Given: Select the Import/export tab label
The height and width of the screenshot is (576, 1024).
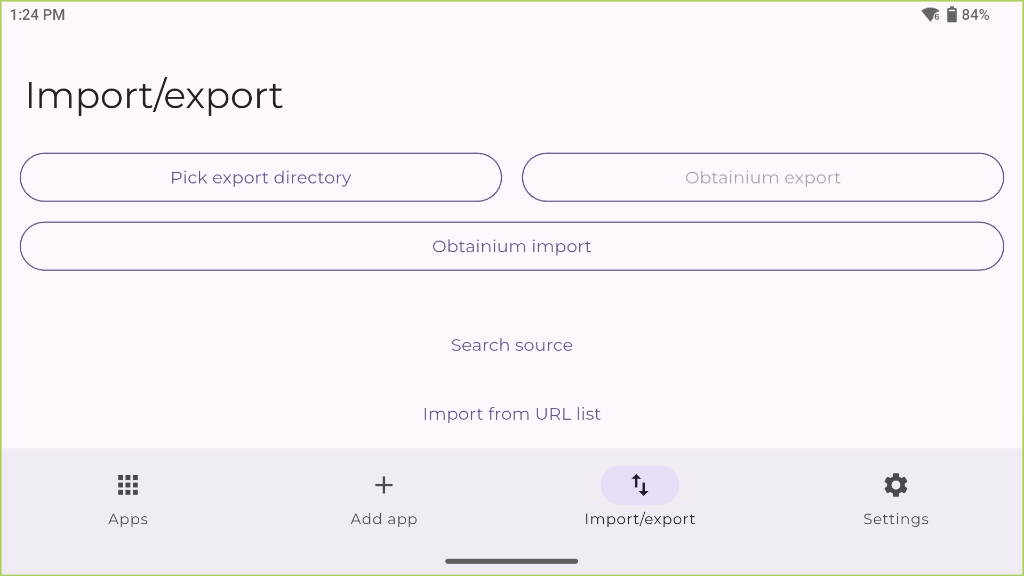Looking at the screenshot, I should (640, 519).
